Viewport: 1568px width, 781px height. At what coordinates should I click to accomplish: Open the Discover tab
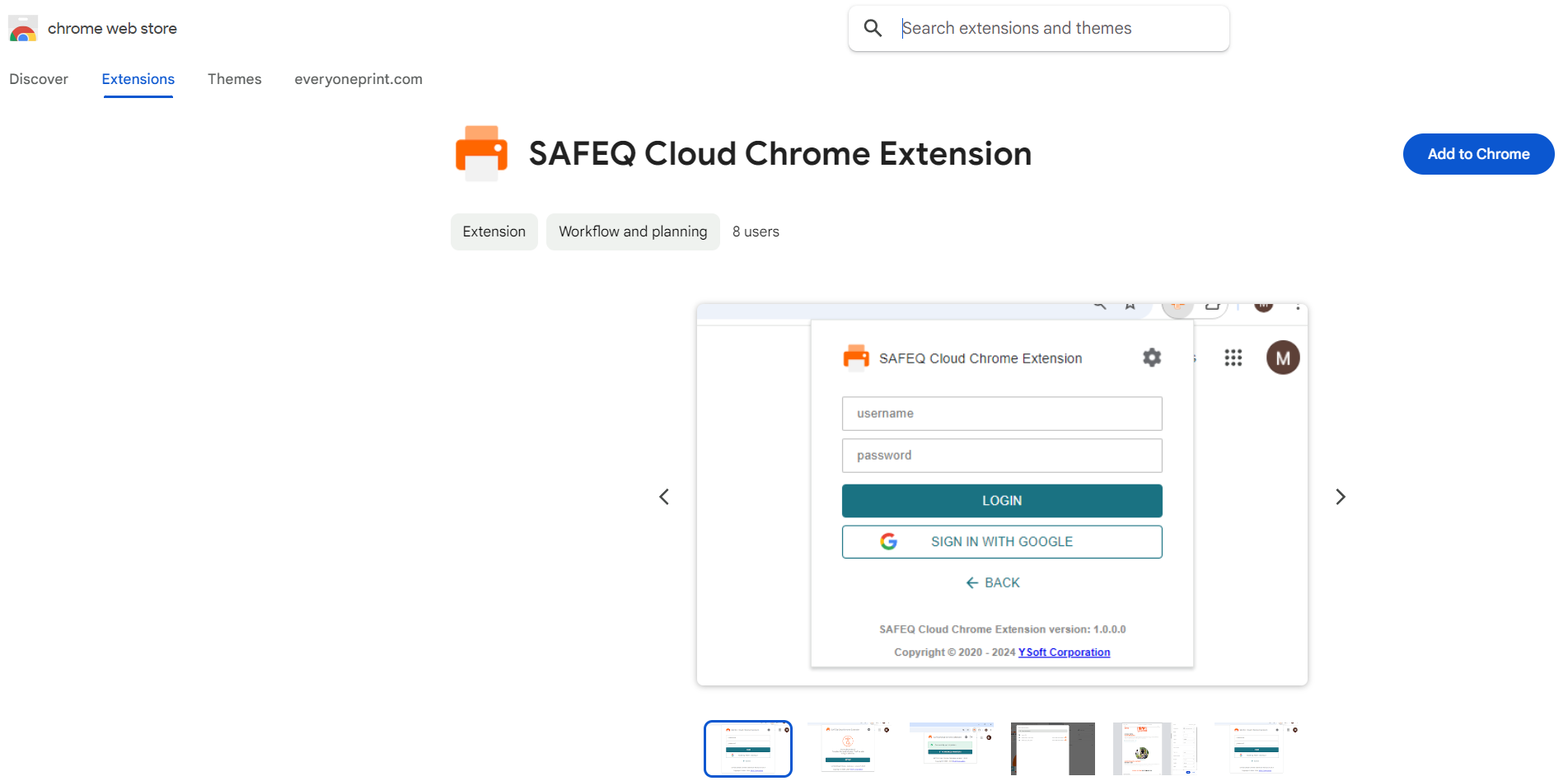39,79
